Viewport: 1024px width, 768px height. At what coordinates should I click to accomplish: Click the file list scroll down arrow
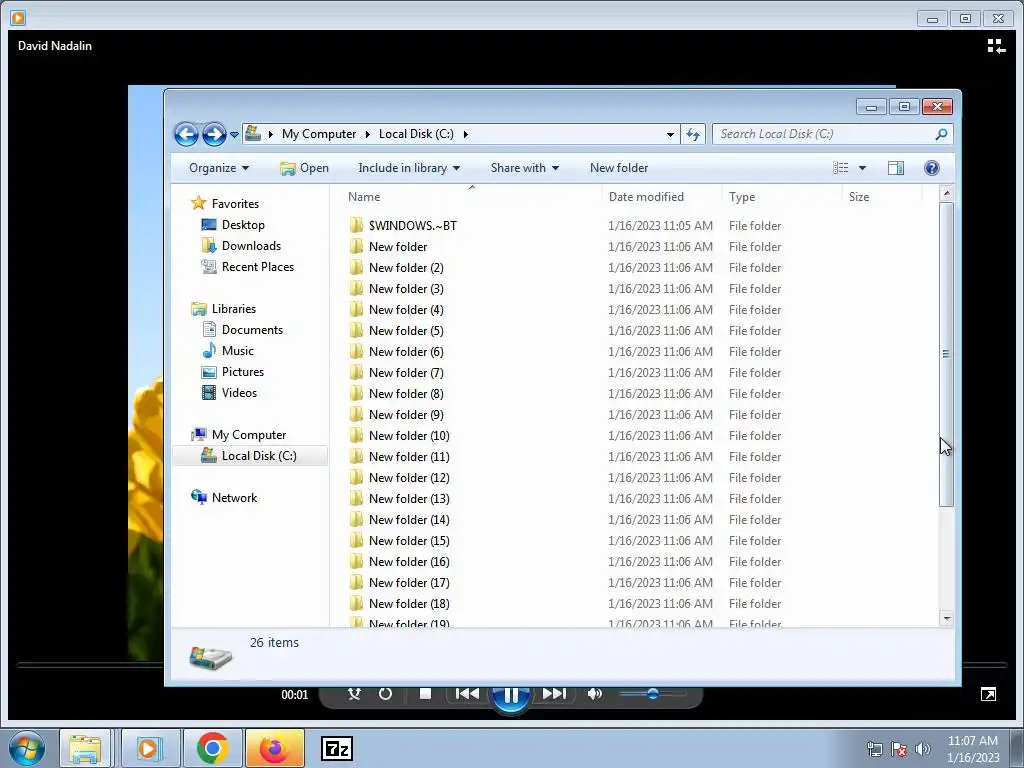[x=946, y=618]
